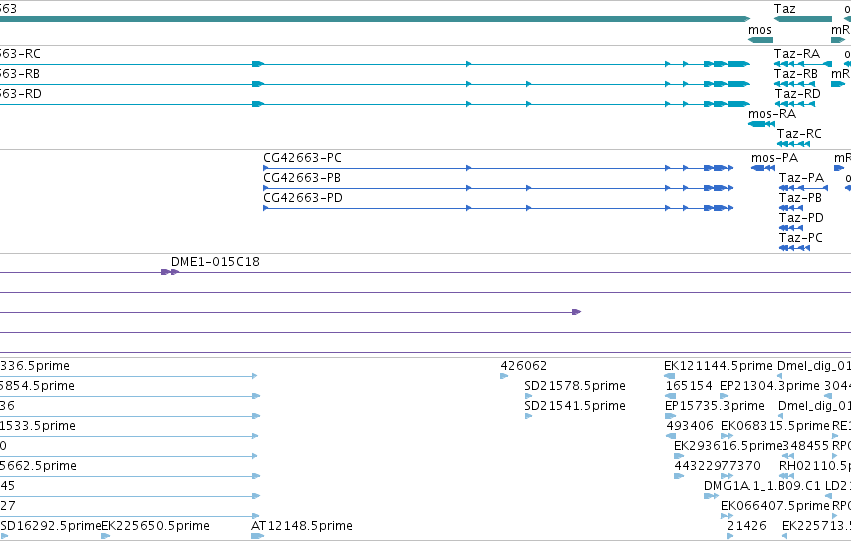
Task: Open the Taz-RD transcript label
Action: click(x=797, y=94)
